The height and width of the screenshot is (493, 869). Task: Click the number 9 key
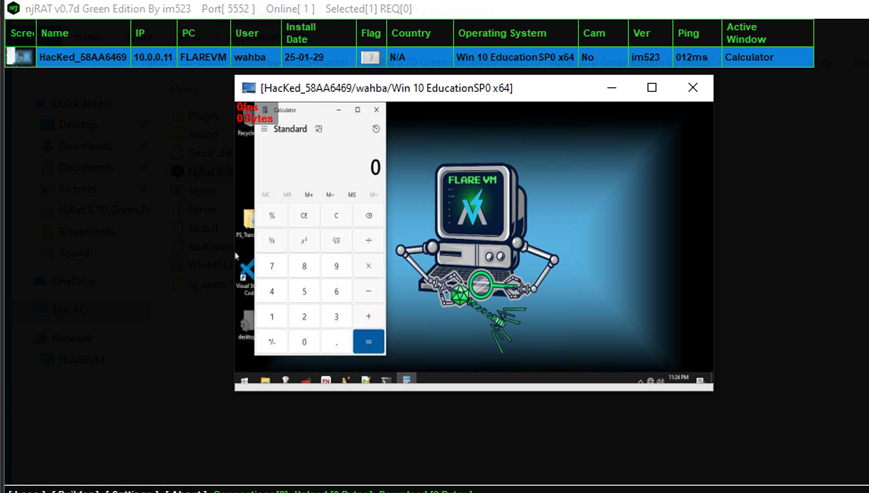[x=336, y=266]
